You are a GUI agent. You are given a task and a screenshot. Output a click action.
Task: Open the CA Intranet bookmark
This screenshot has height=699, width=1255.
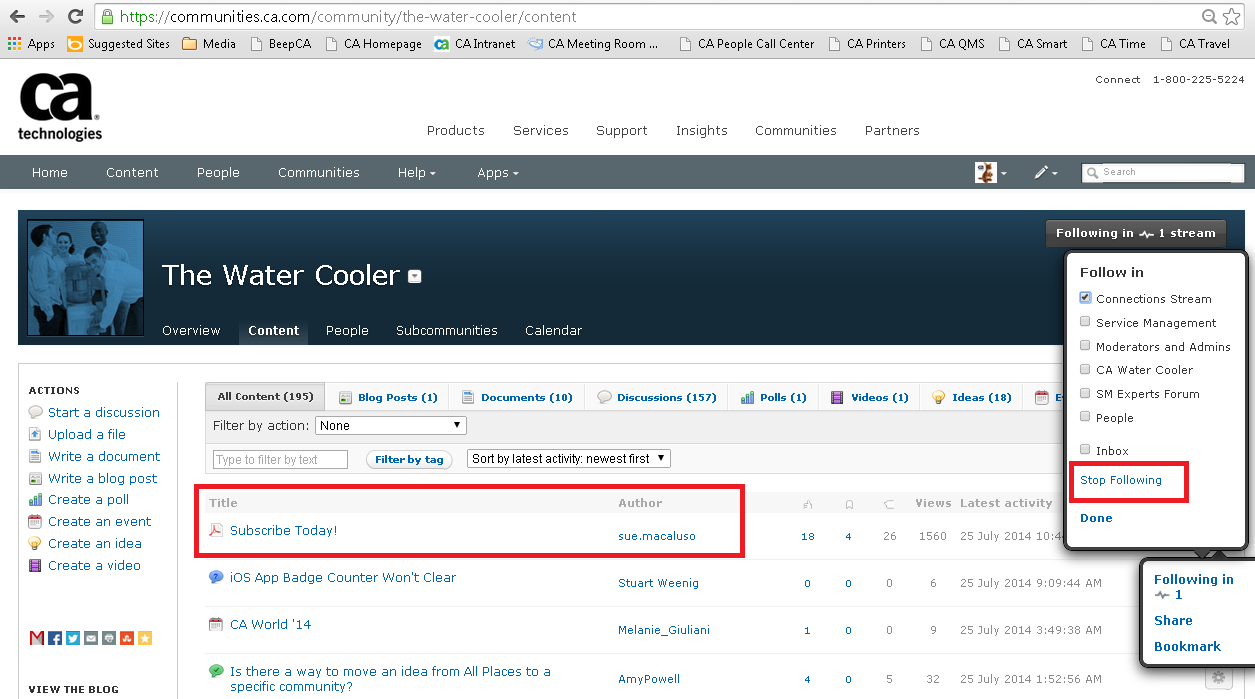pyautogui.click(x=475, y=44)
